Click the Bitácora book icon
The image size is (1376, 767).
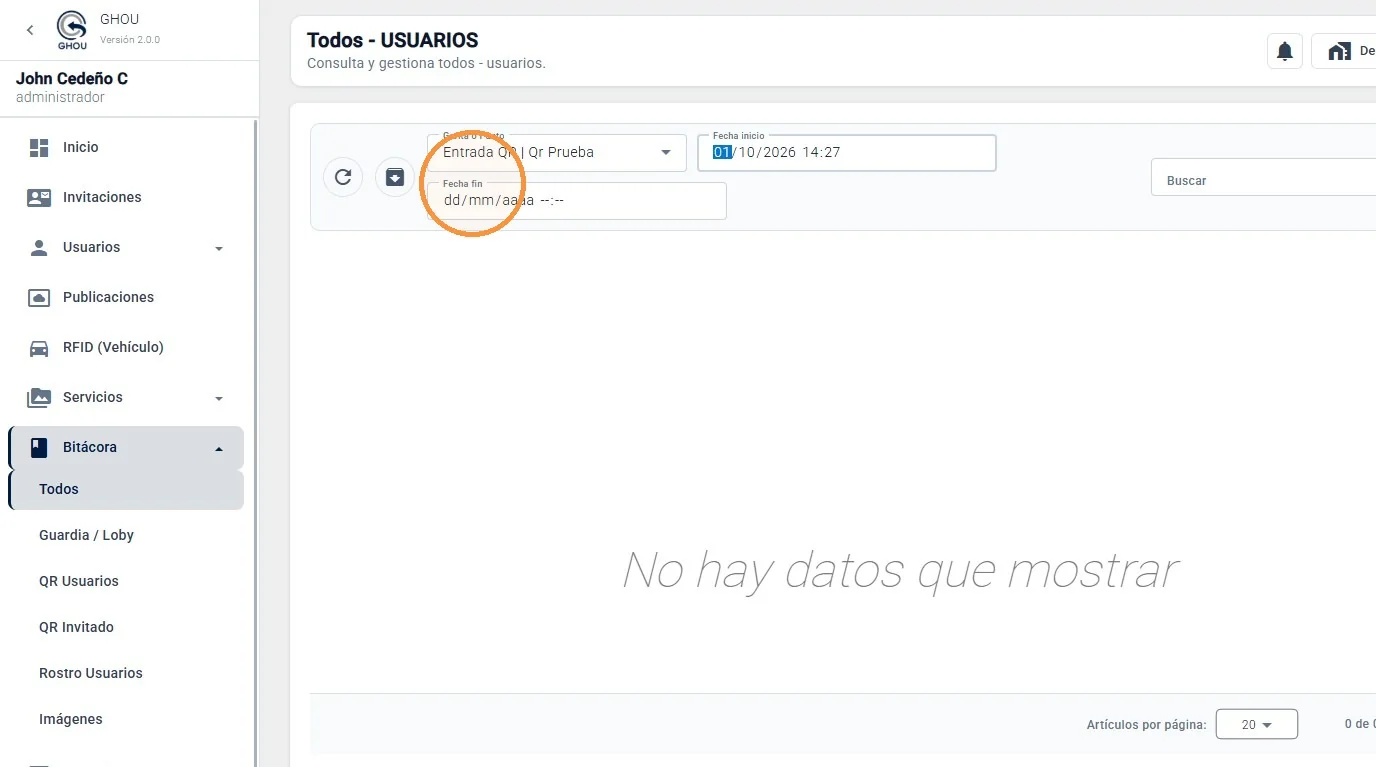point(39,448)
